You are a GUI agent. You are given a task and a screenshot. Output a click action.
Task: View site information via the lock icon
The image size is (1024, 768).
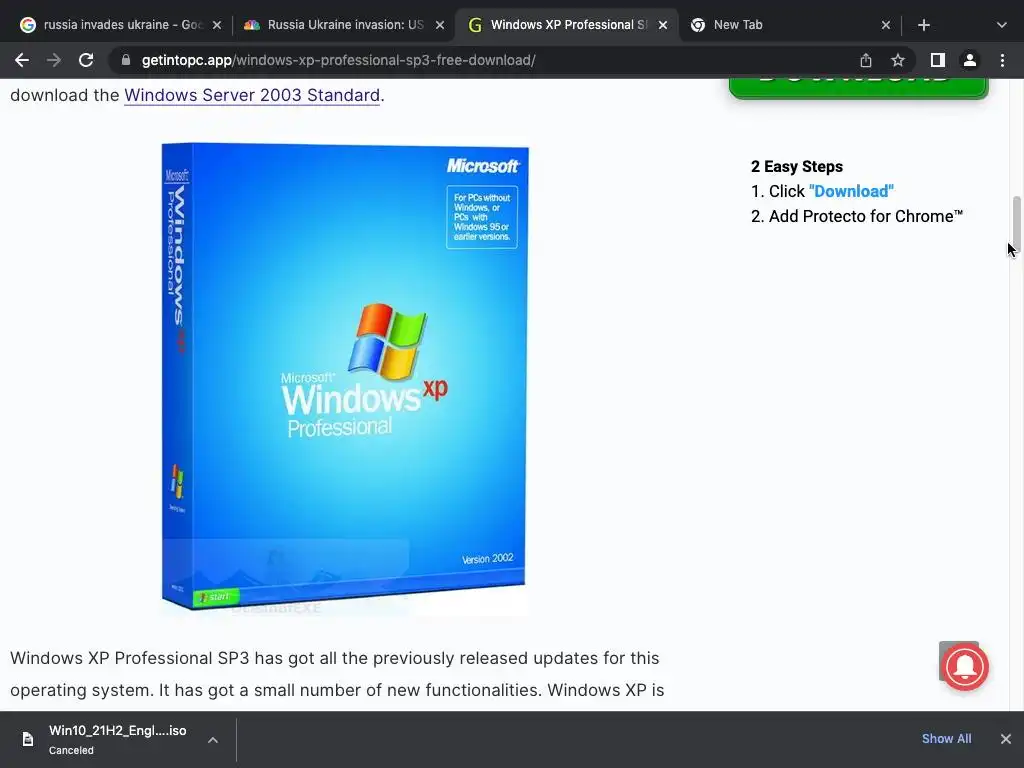coord(126,60)
